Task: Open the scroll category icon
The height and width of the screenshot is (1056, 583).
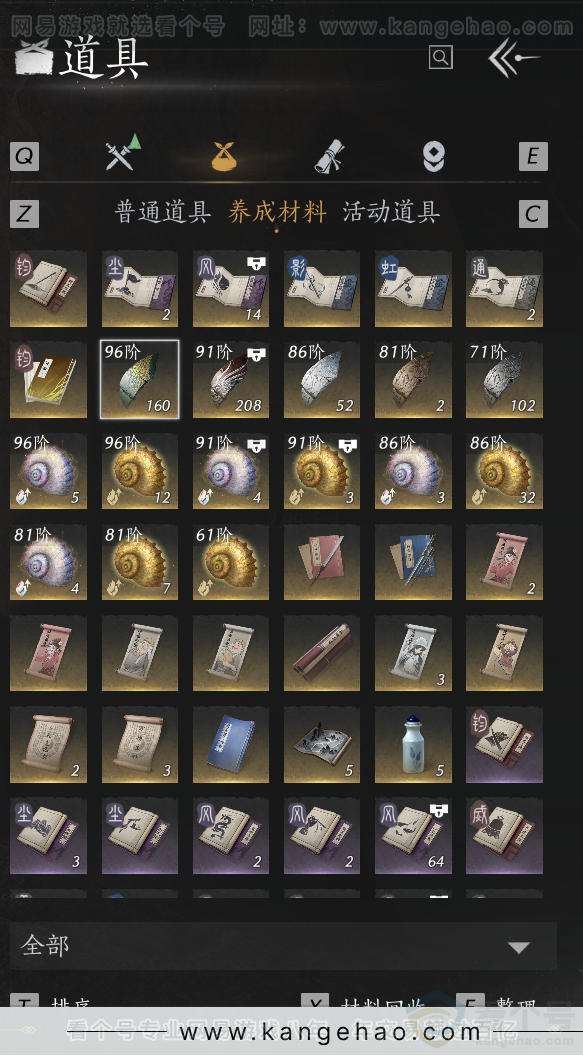Action: (x=330, y=157)
